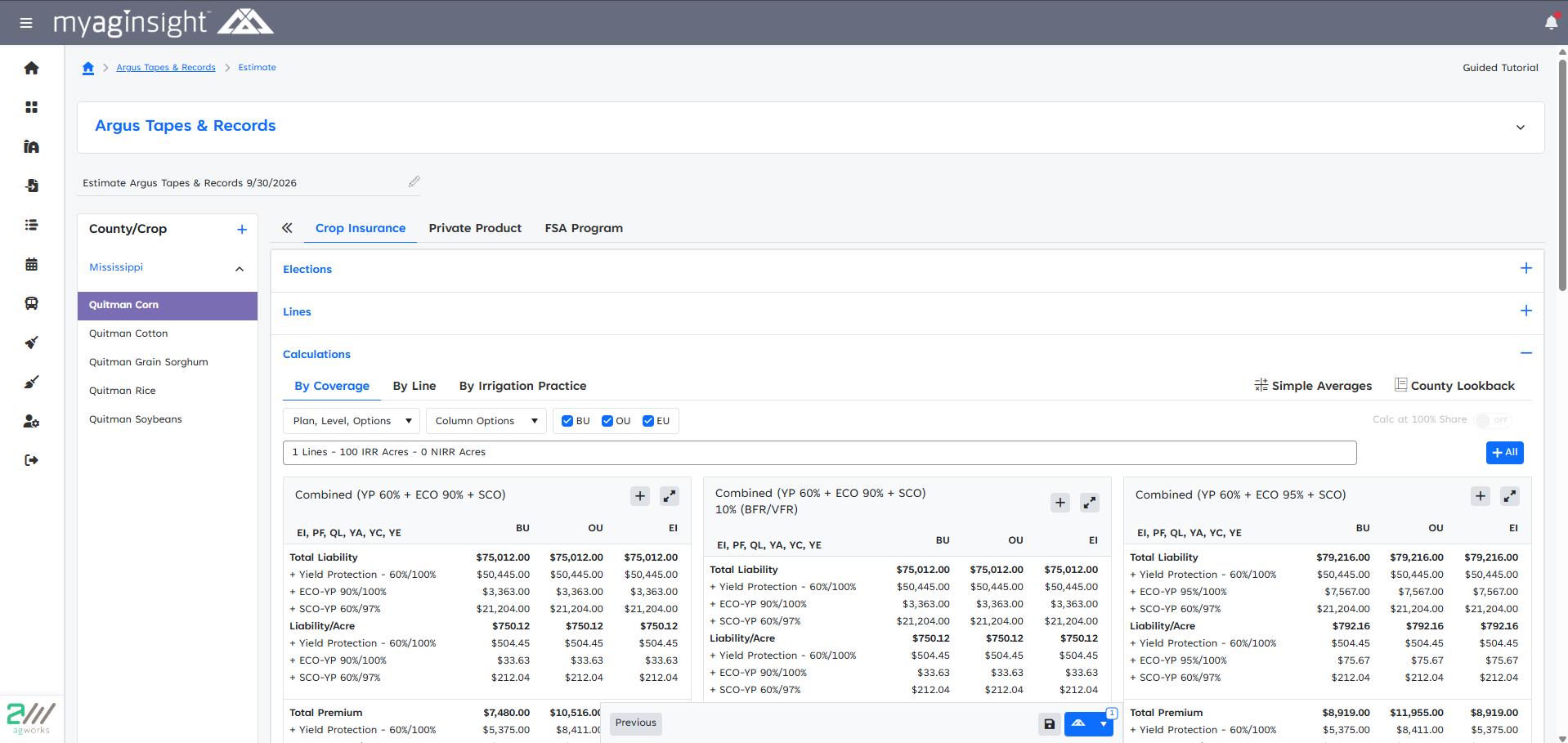Uncheck the BU checkbox
Image resolution: width=1568 pixels, height=743 pixels.
coord(567,421)
